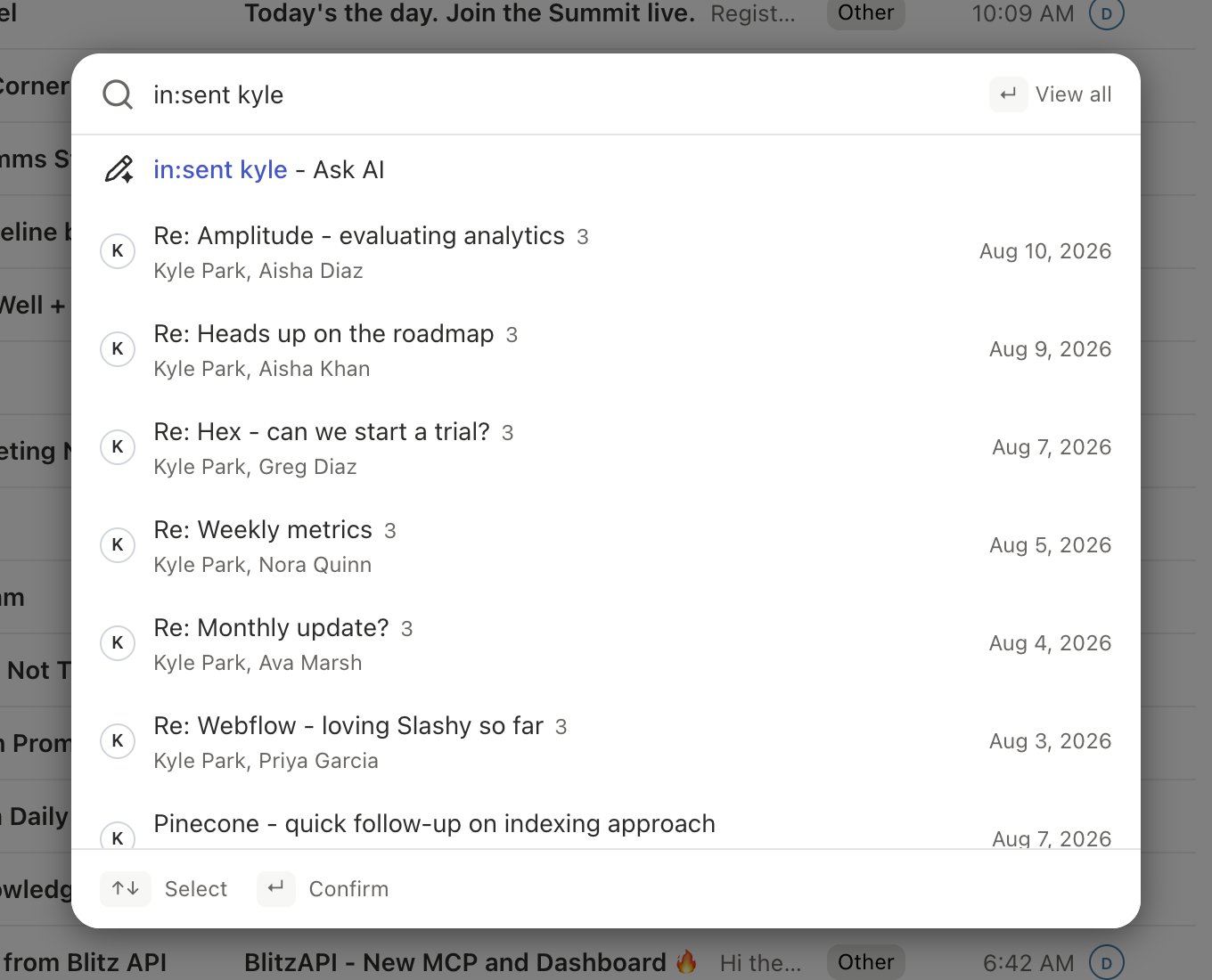Viewport: 1212px width, 980px height.
Task: Open 'Re: Heads up on the roadmap' result
Action: 606,349
